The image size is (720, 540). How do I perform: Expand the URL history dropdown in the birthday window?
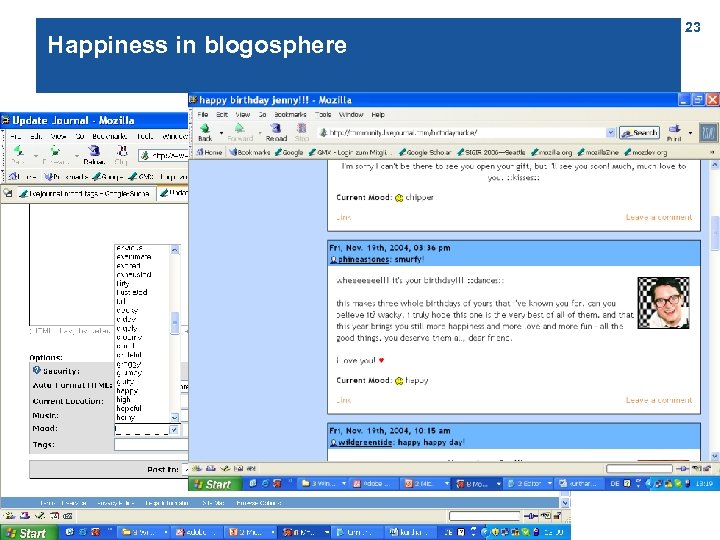coord(610,133)
